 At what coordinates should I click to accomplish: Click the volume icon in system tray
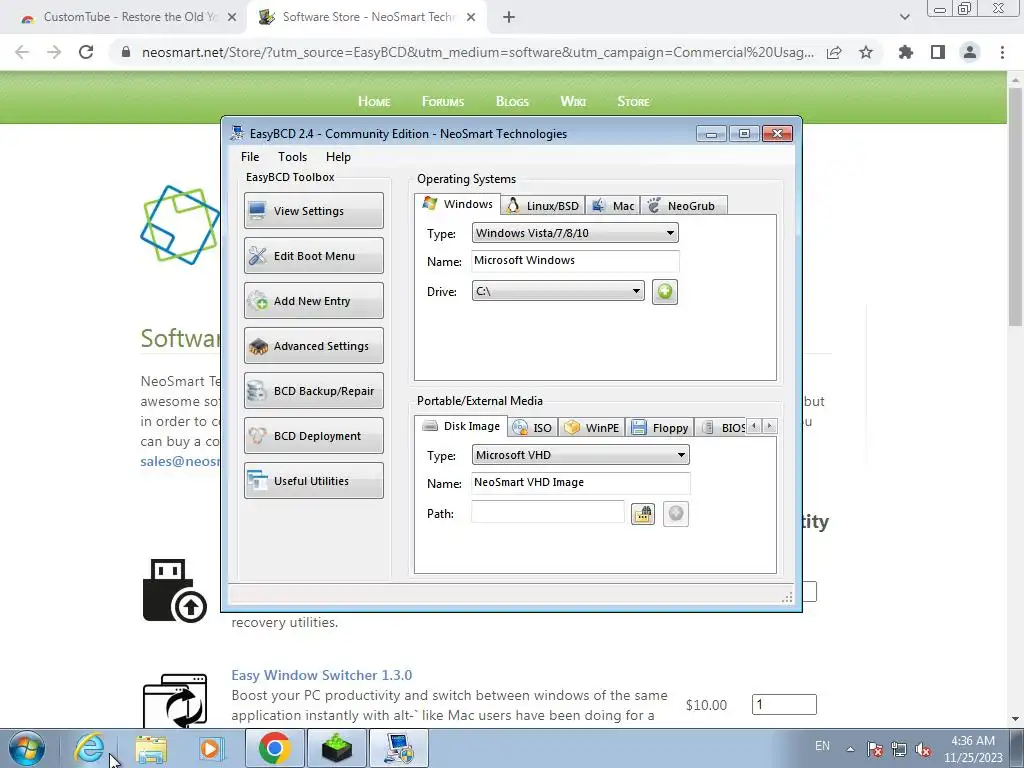tap(923, 750)
